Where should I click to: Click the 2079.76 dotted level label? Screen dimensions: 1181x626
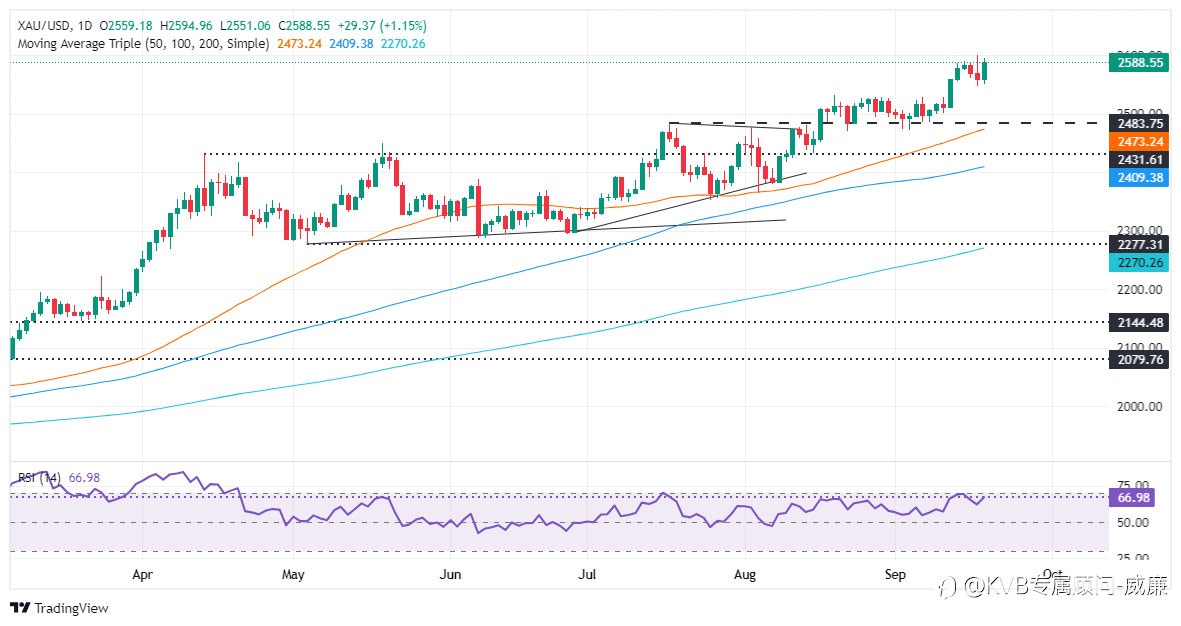click(1139, 359)
